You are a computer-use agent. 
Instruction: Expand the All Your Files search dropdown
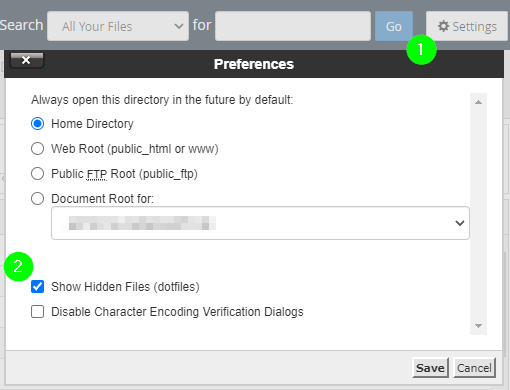pyautogui.click(x=118, y=26)
